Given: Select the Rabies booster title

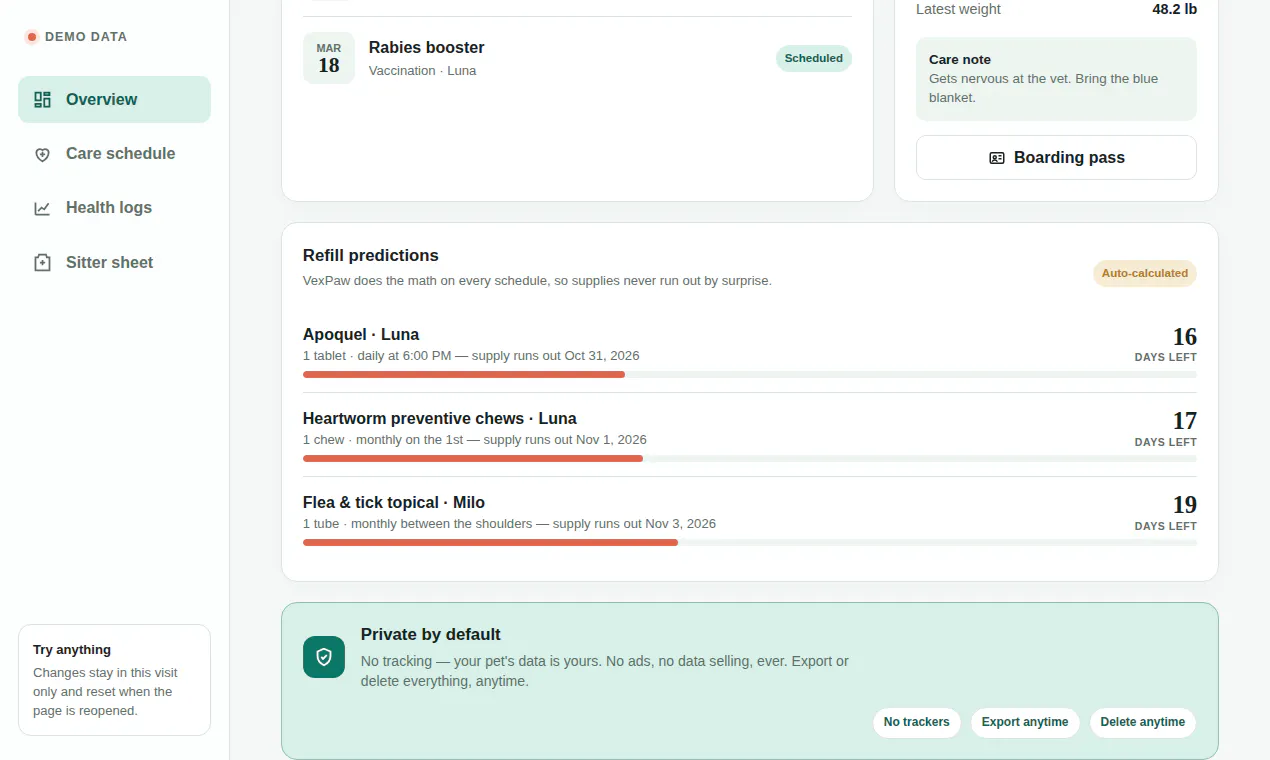Looking at the screenshot, I should click(x=427, y=47).
